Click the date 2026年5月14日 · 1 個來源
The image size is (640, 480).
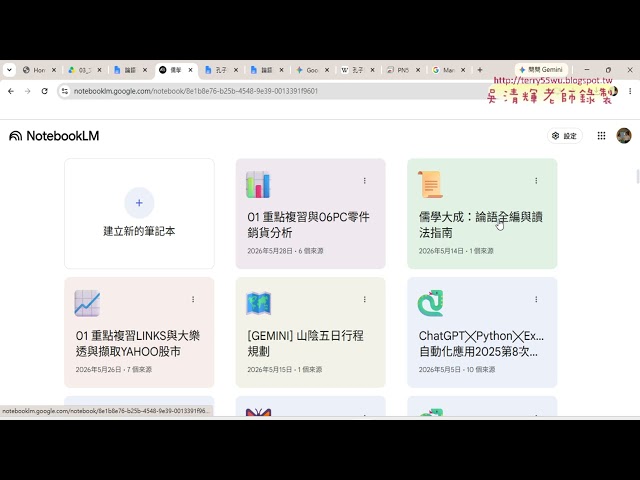pos(456,251)
